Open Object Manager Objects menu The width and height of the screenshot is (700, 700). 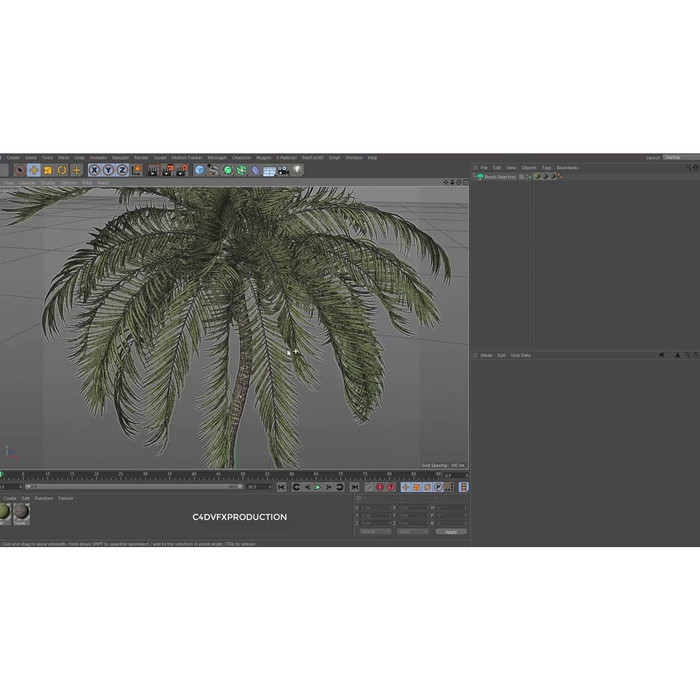coord(529,167)
